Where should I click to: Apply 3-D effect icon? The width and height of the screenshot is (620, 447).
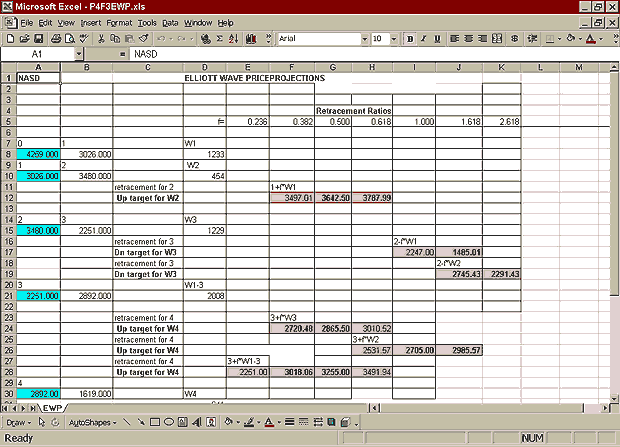346,422
